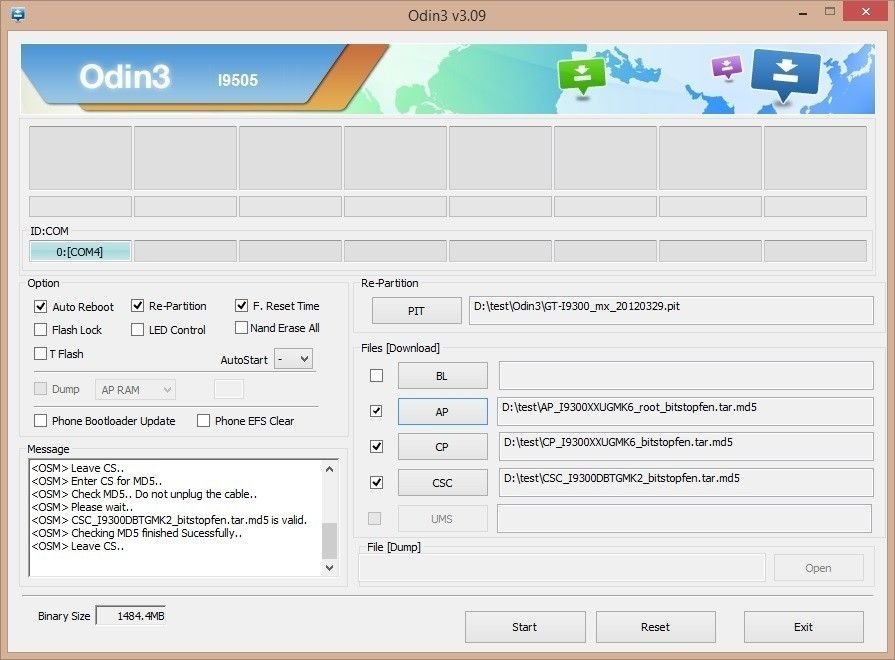Image resolution: width=895 pixels, height=660 pixels.
Task: Click the Start button
Action: pos(525,627)
